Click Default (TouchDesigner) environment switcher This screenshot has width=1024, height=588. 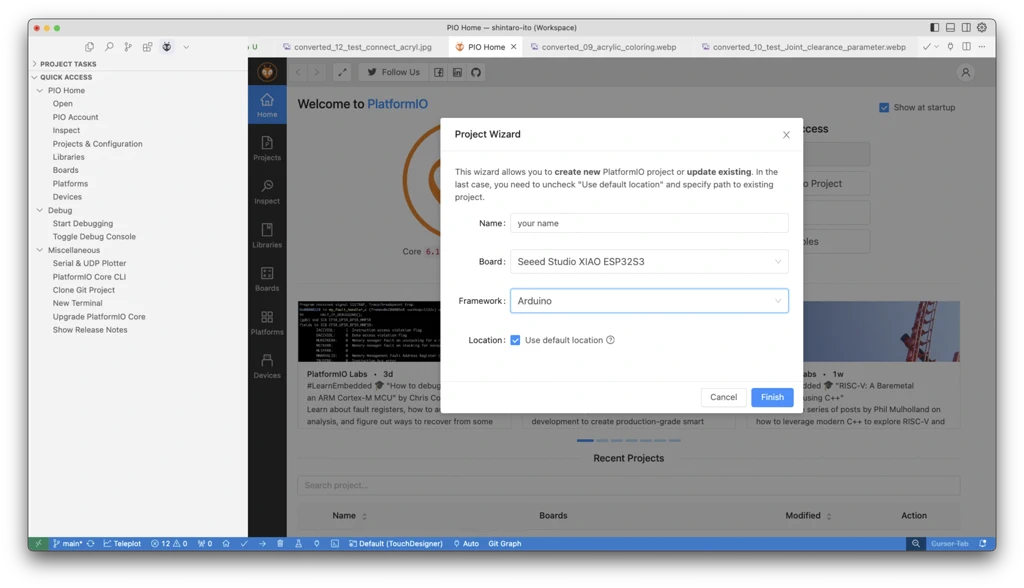click(x=396, y=544)
